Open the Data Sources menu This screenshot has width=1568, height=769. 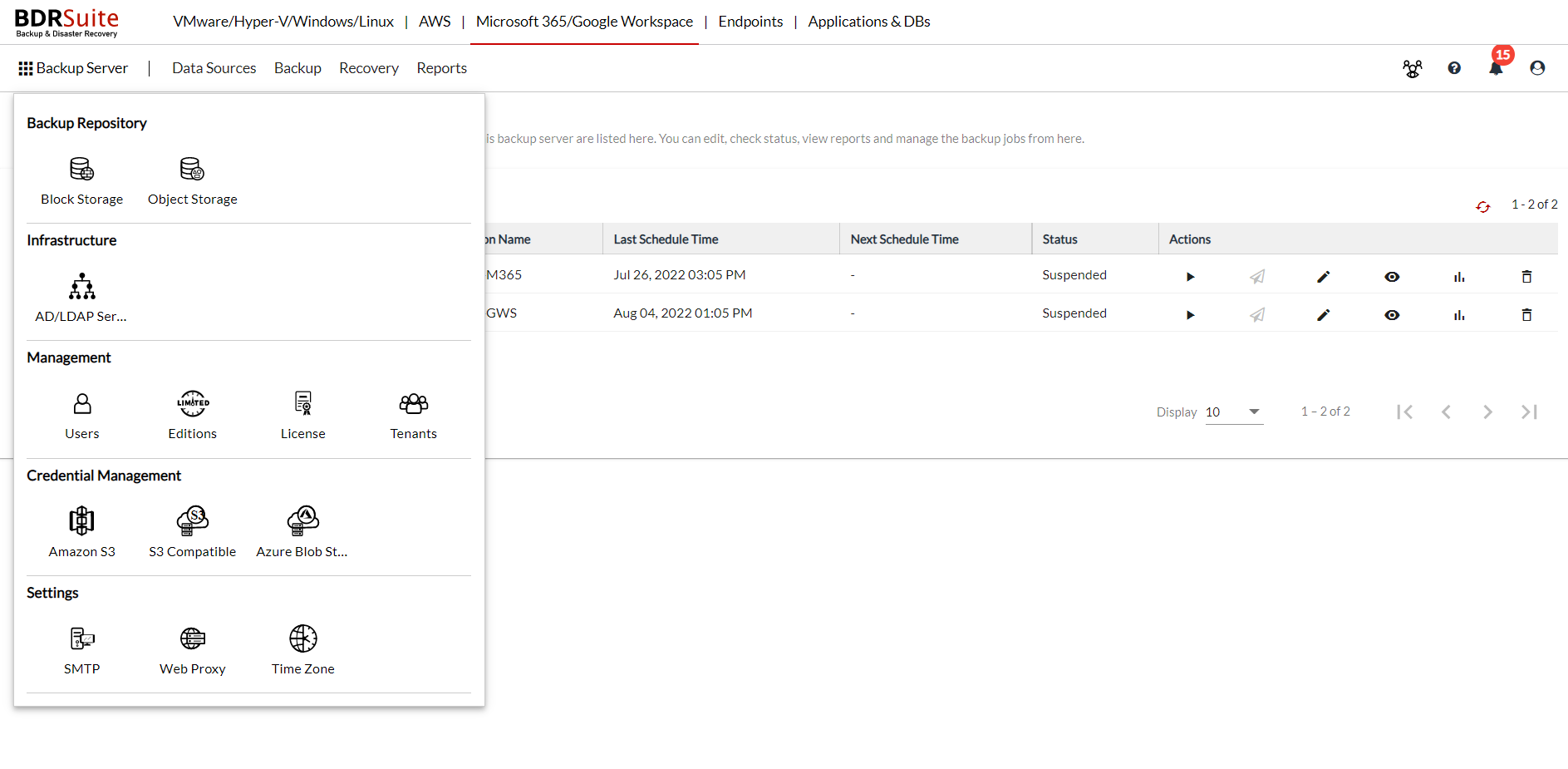tap(214, 68)
